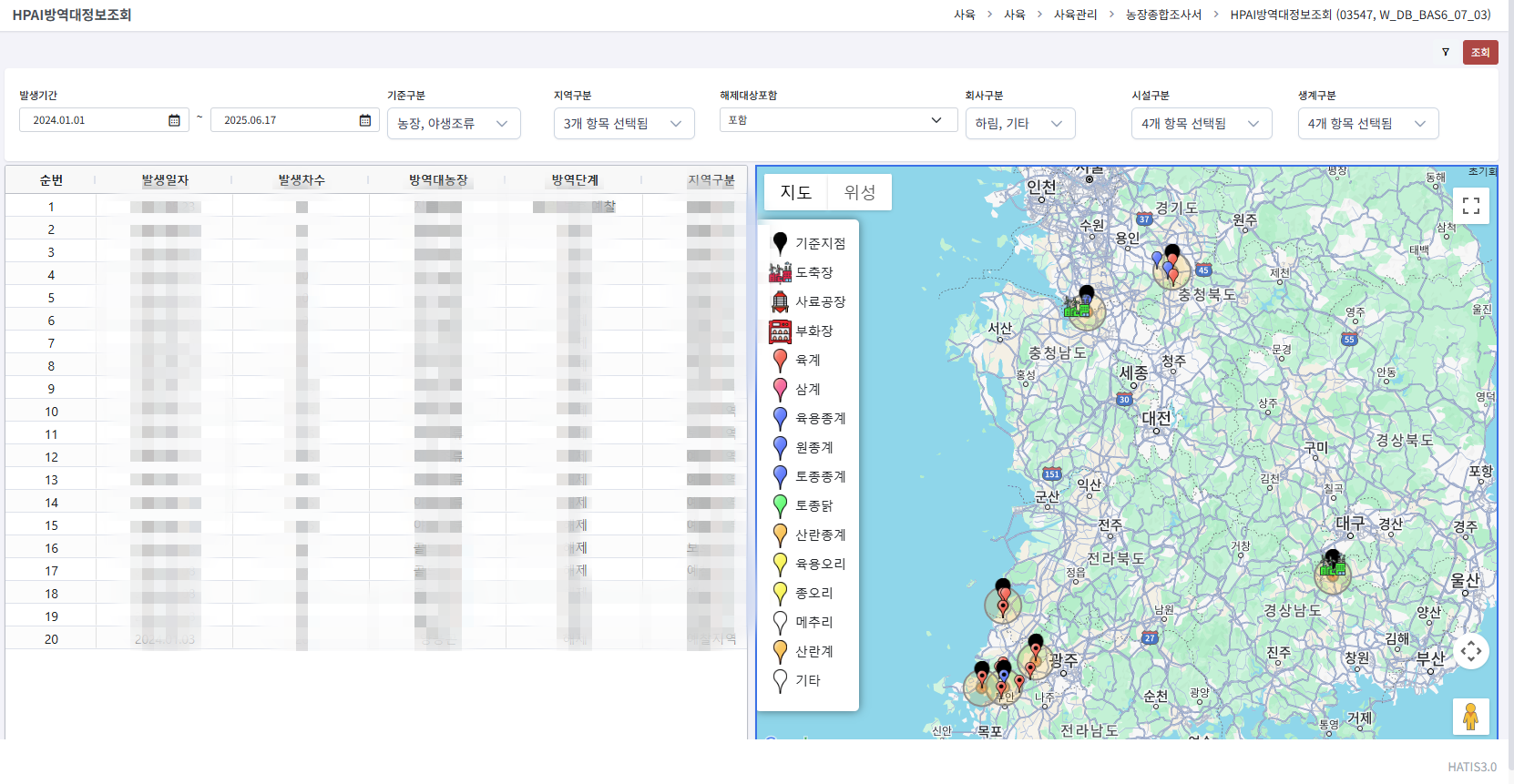Click the map camera pan control

tap(1471, 651)
